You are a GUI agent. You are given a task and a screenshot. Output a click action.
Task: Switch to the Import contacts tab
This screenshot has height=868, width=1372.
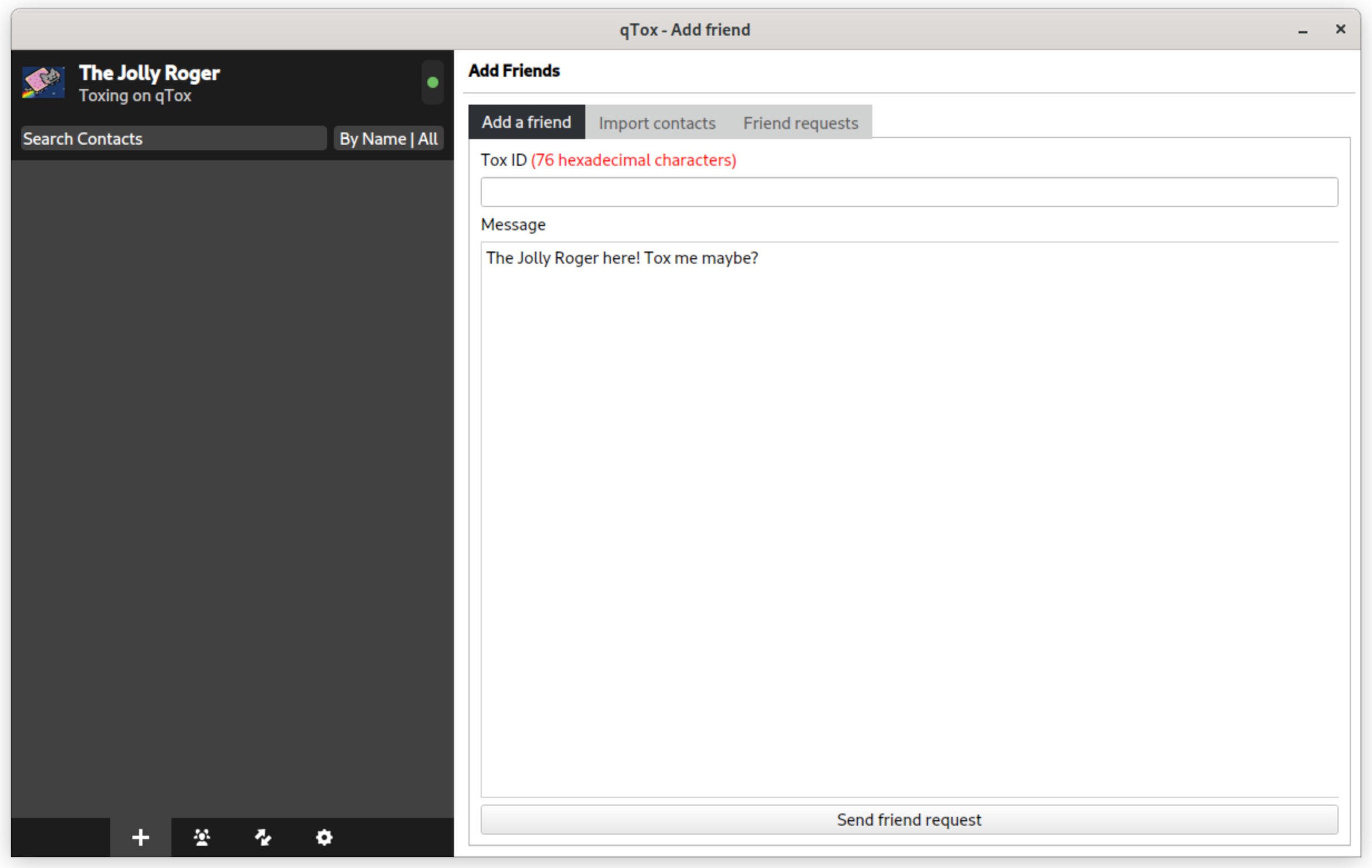coord(657,123)
